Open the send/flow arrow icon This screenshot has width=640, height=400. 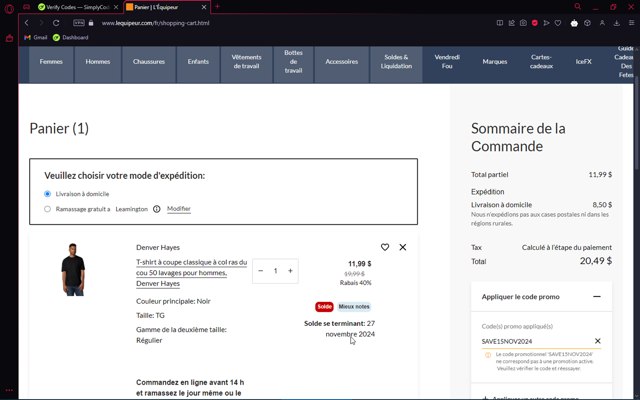546,23
